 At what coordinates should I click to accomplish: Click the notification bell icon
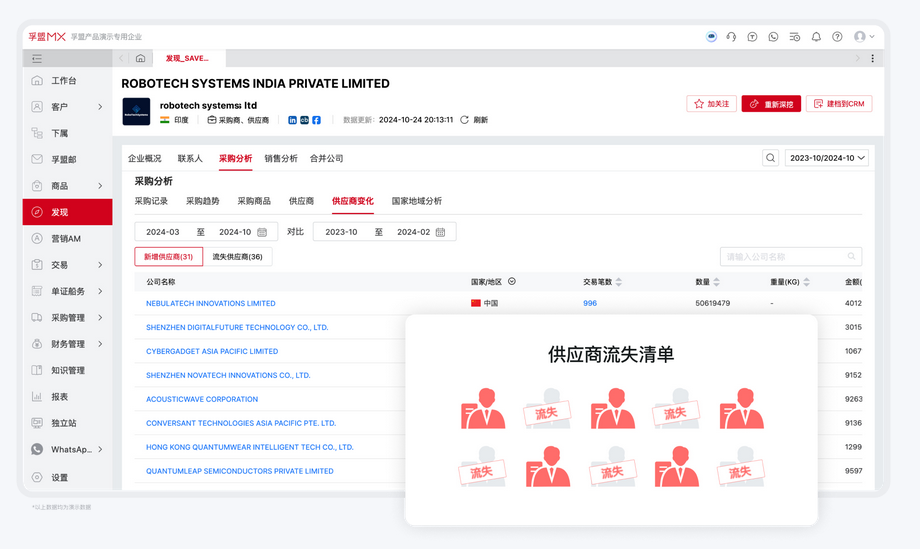coord(816,37)
